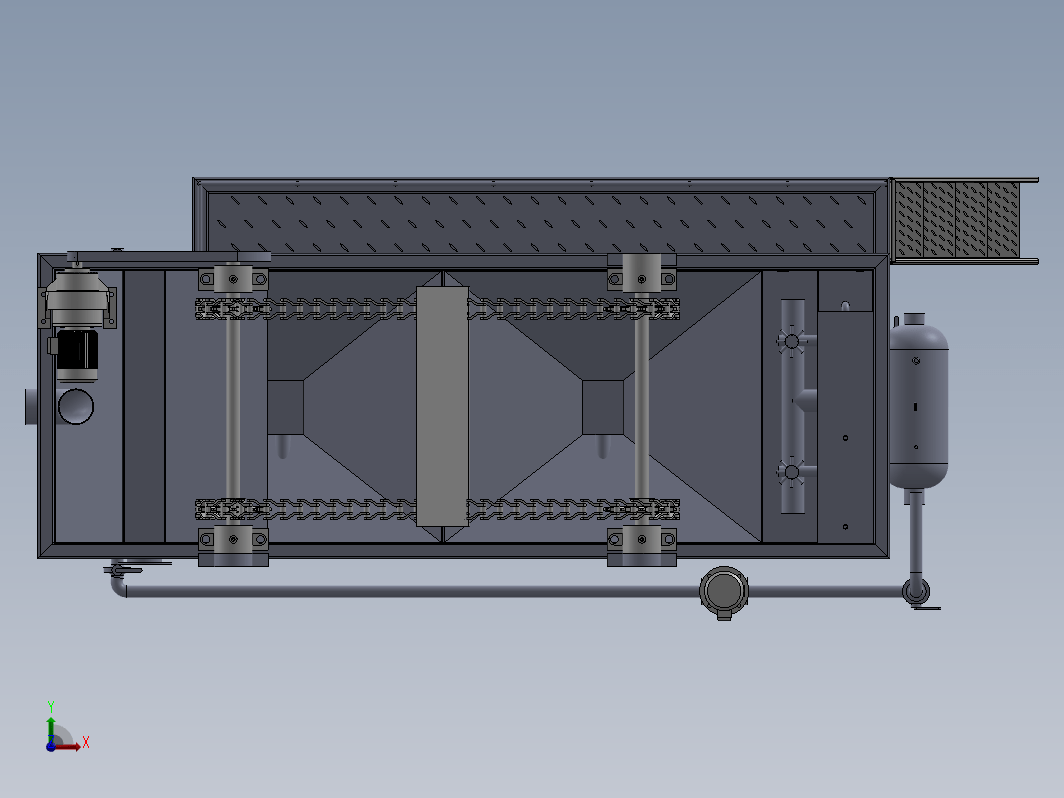Select the pressure tank on the right side
1064x798 pixels.
[x=918, y=404]
